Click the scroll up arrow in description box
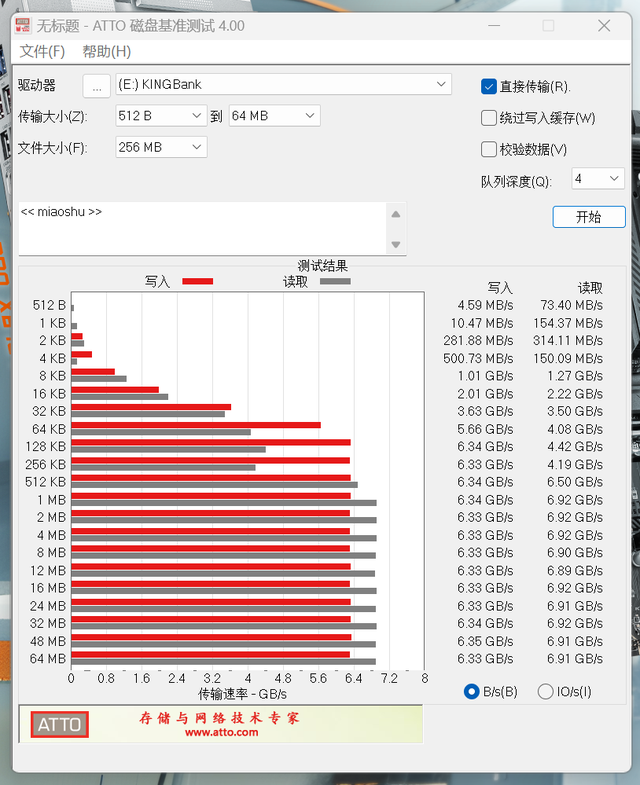Image resolution: width=640 pixels, height=785 pixels. (x=397, y=214)
